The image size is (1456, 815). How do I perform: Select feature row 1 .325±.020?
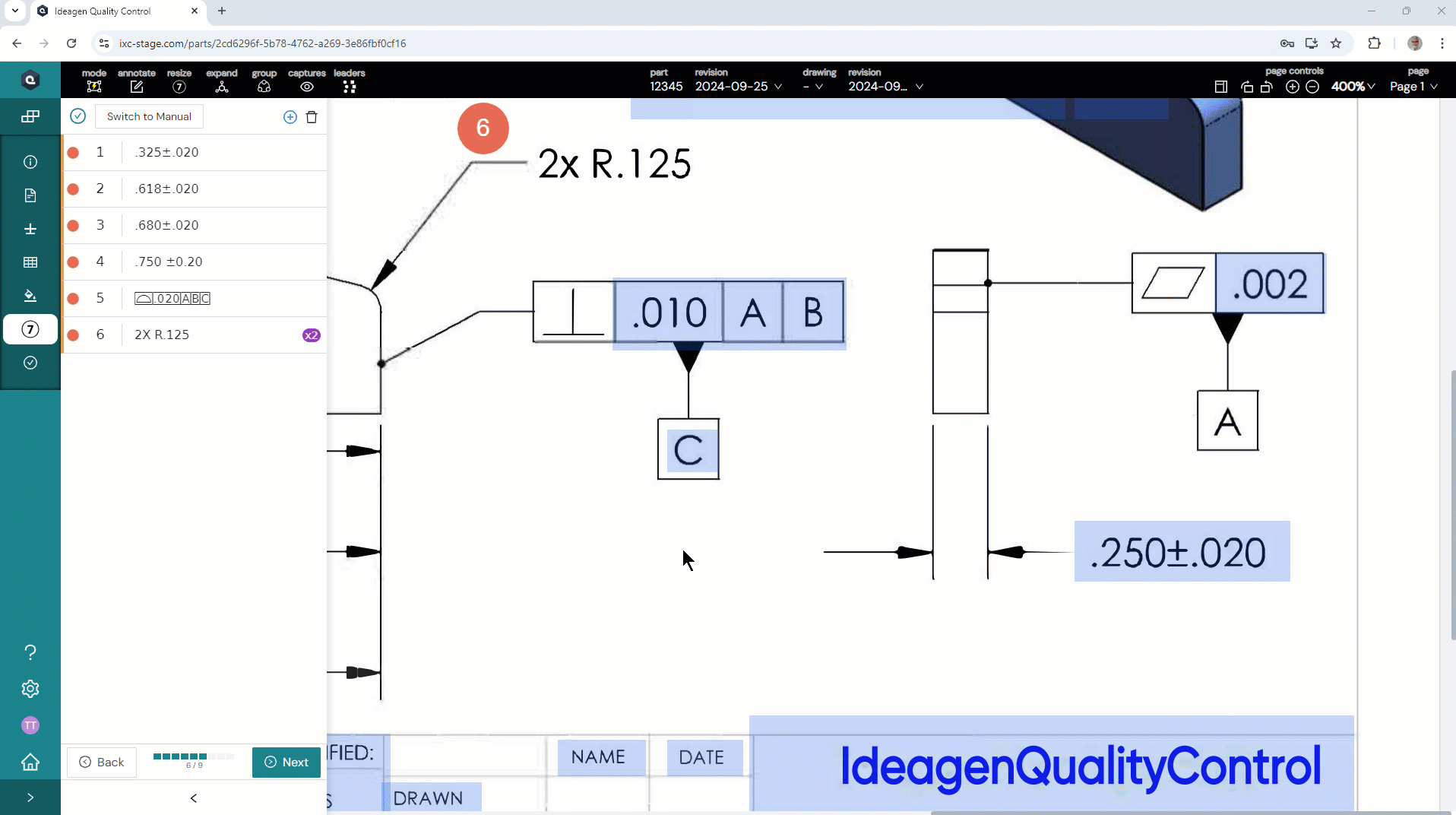195,152
